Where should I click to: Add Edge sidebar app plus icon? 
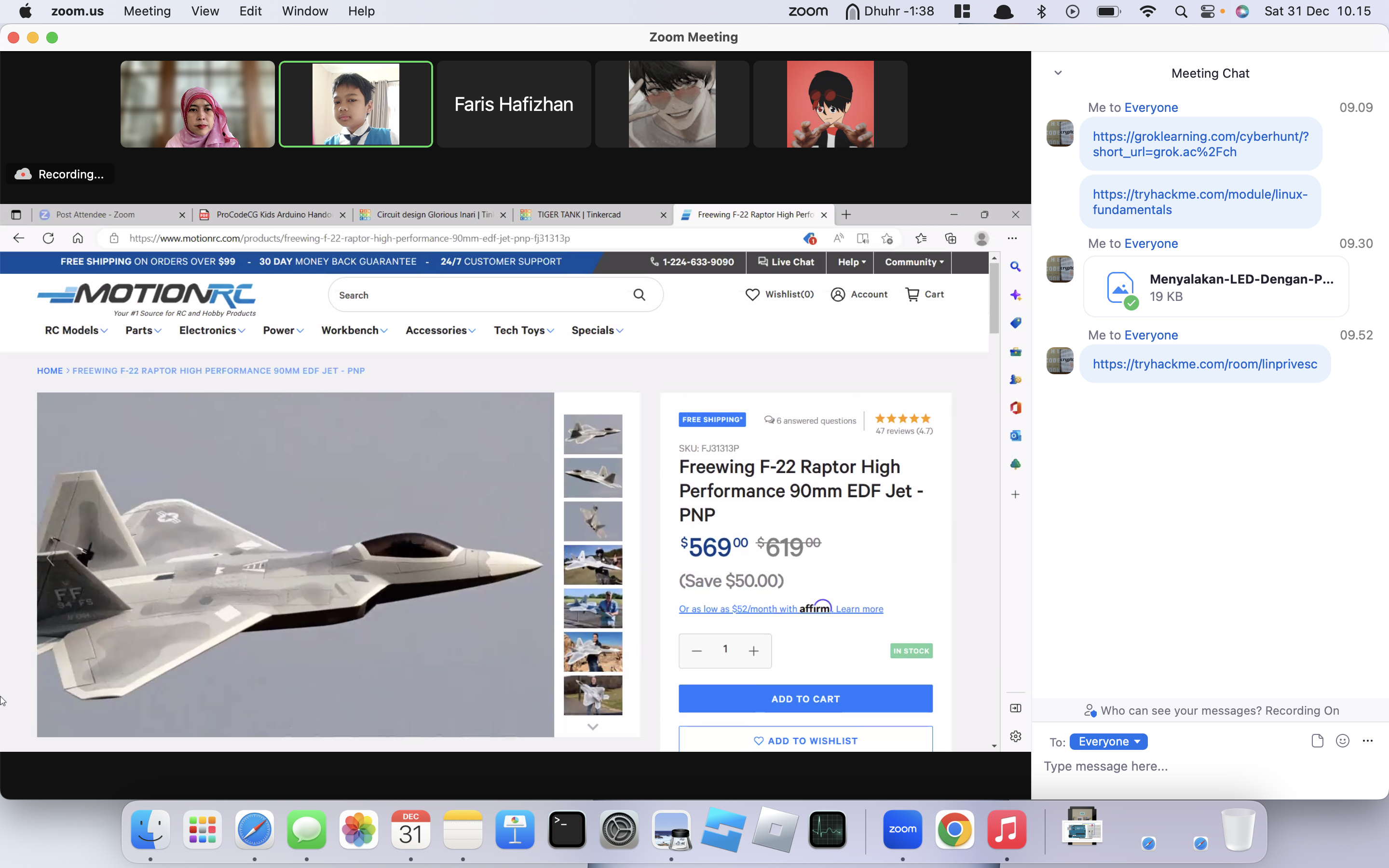click(x=1015, y=494)
